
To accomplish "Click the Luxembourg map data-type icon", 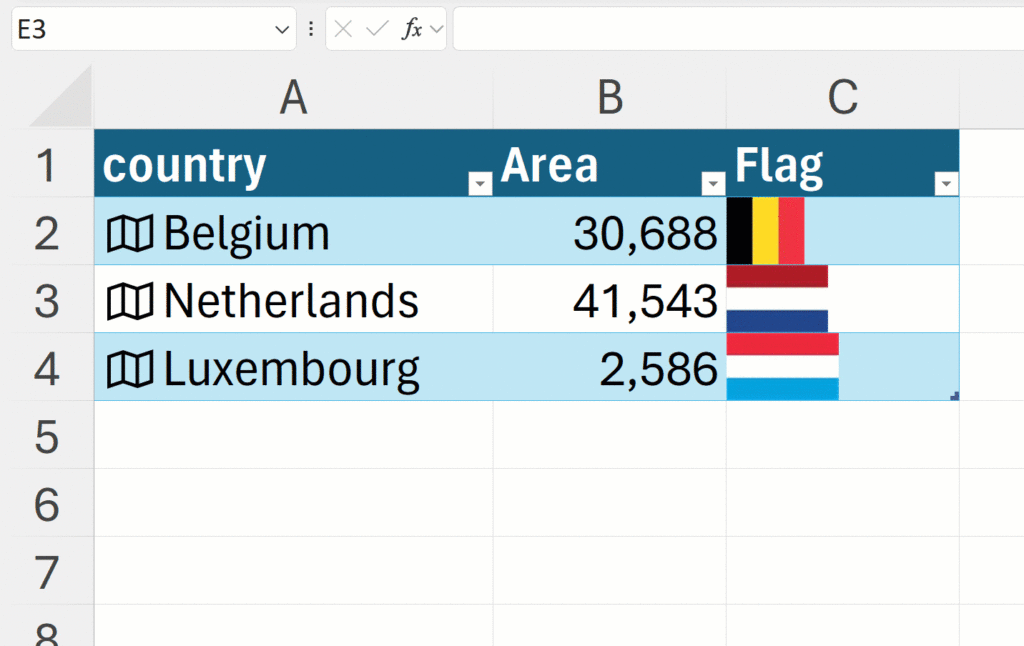I will click(130, 369).
